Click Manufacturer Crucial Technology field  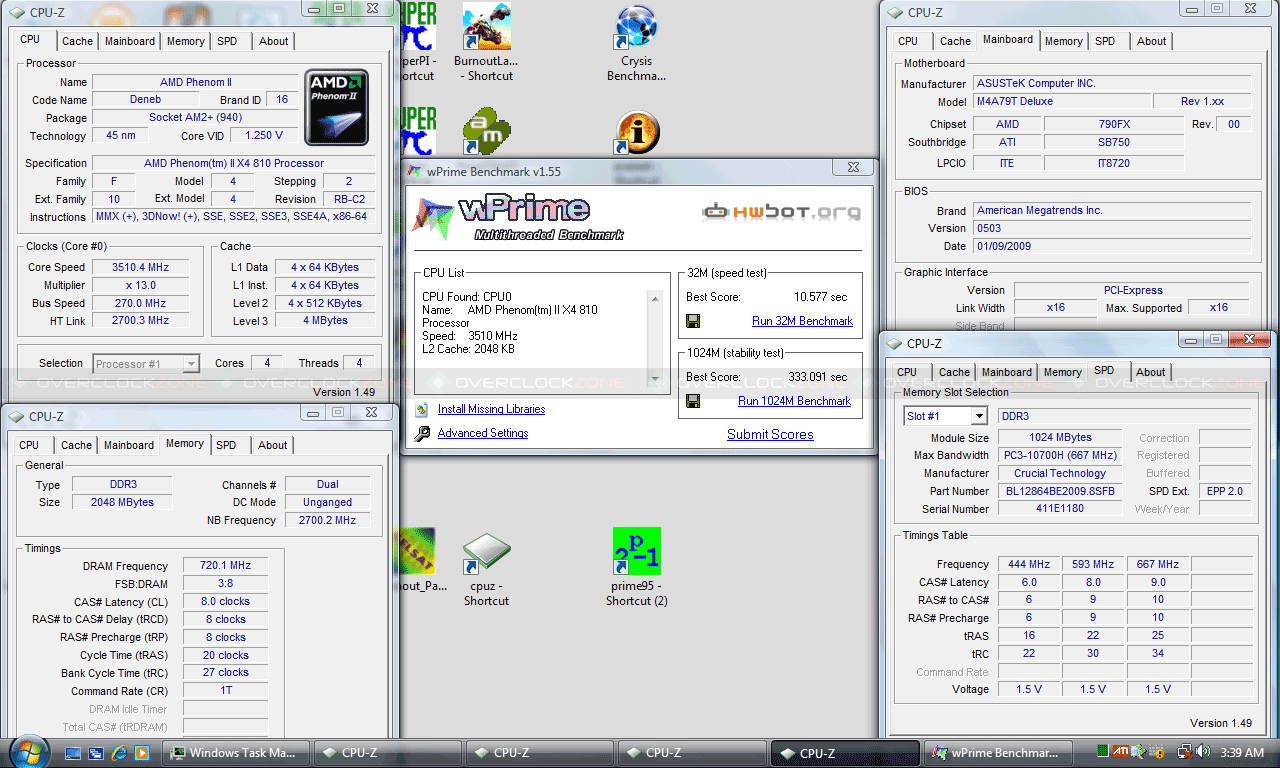tap(1060, 473)
